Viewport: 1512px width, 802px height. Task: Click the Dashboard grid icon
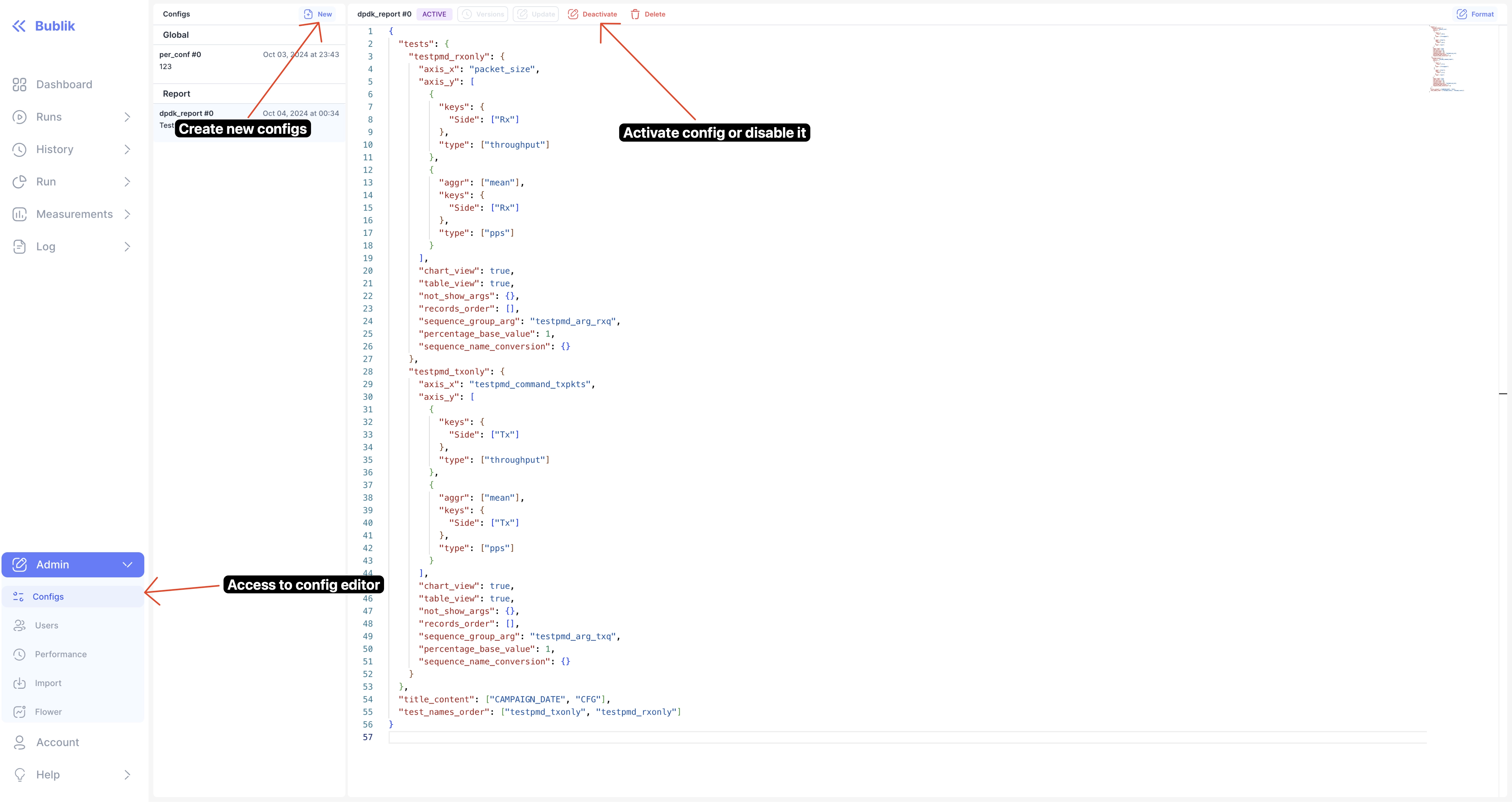[x=19, y=85]
